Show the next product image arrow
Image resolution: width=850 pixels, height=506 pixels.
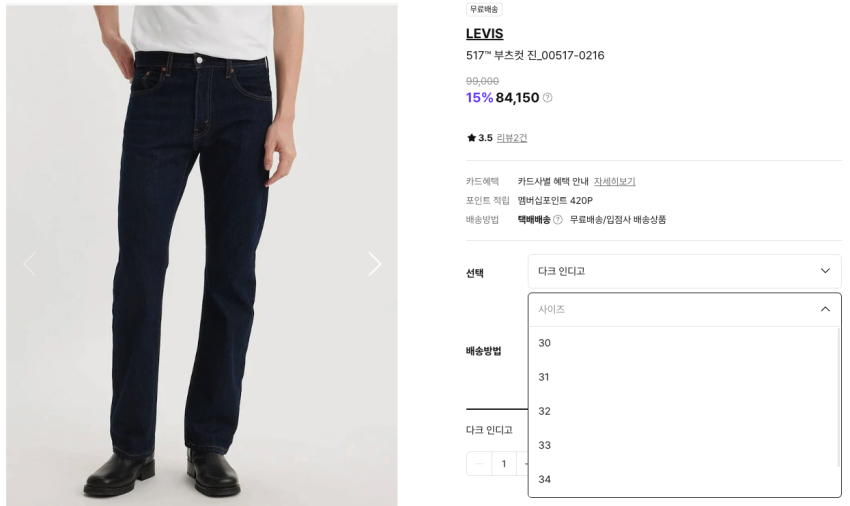pos(375,264)
